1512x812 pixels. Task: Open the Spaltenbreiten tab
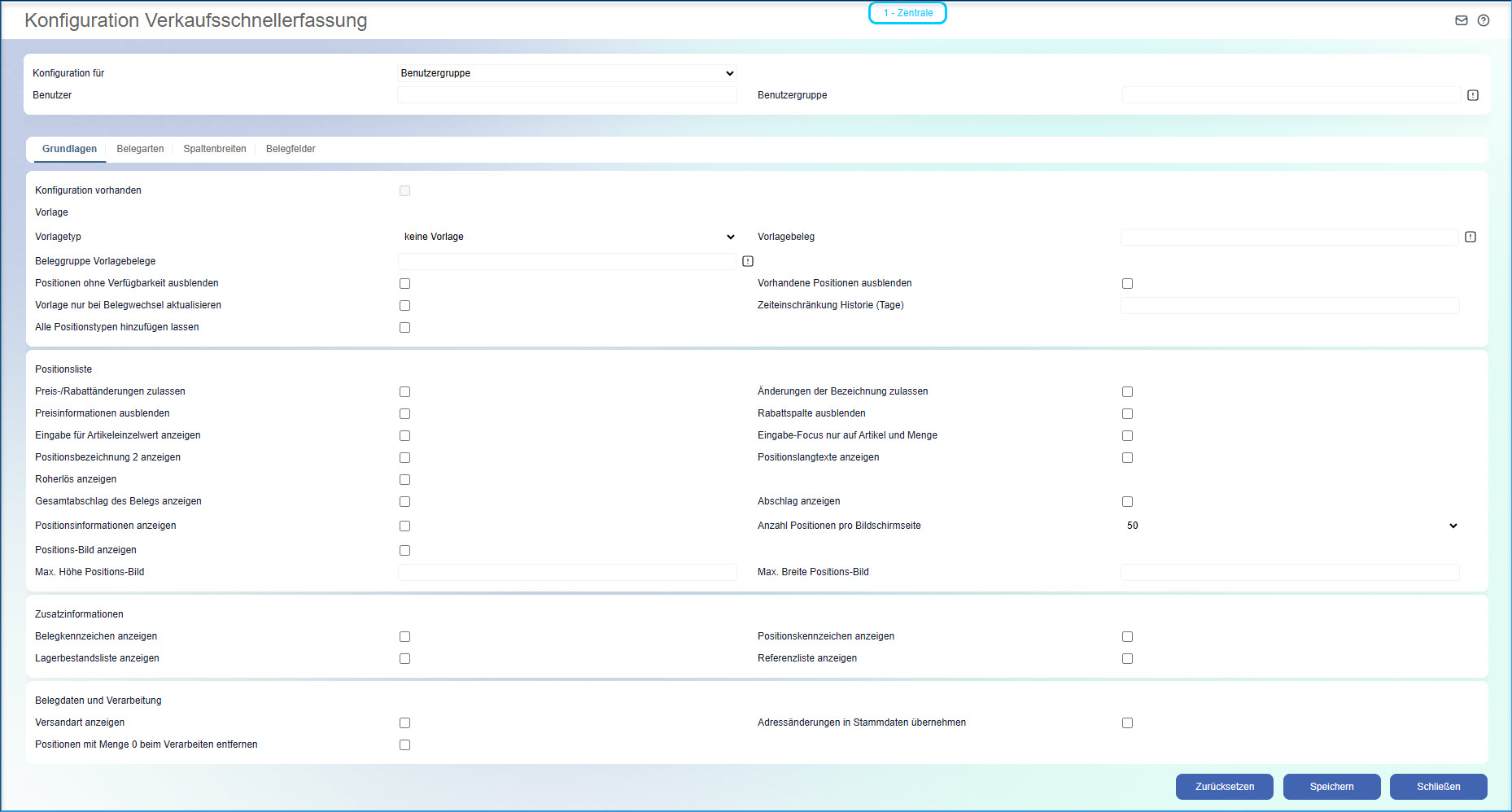[x=215, y=149]
